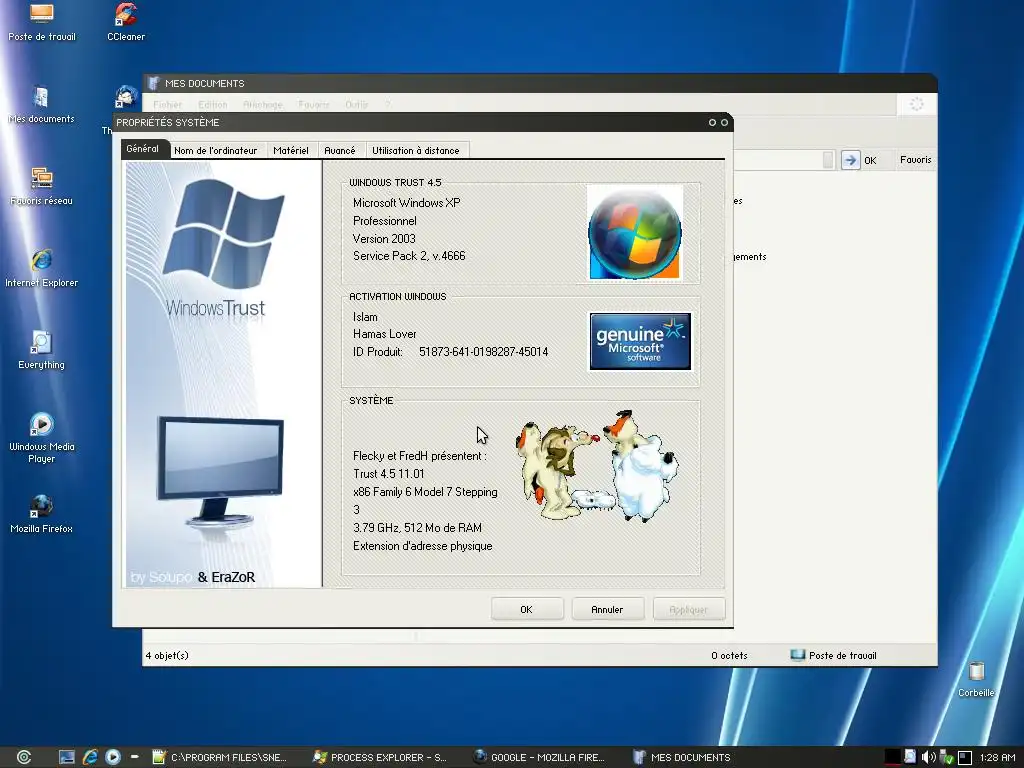The image size is (1024, 768).
Task: Switch to the Mes Documents taskbar button
Action: (682, 758)
